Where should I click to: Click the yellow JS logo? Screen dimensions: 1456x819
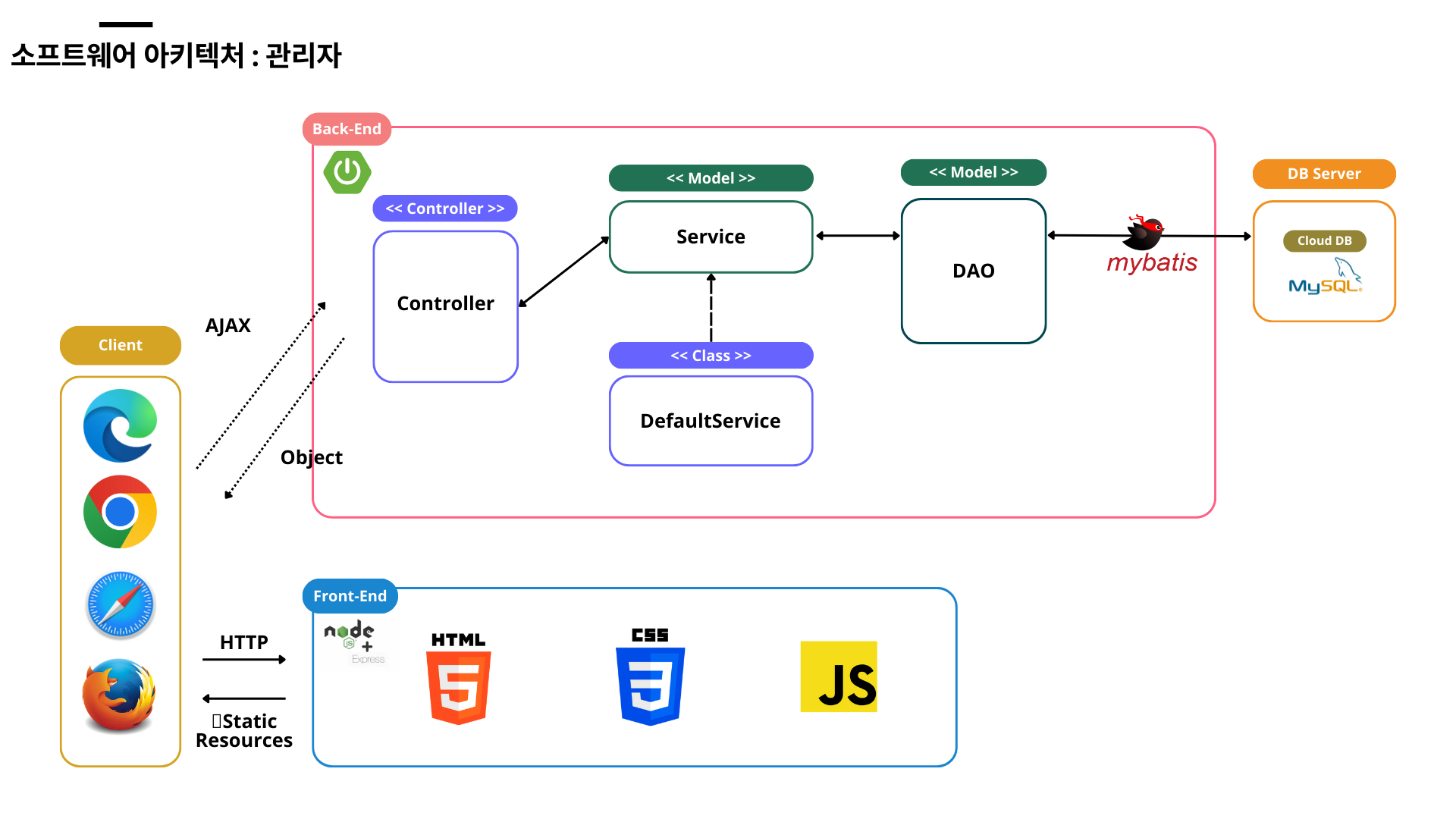[839, 676]
